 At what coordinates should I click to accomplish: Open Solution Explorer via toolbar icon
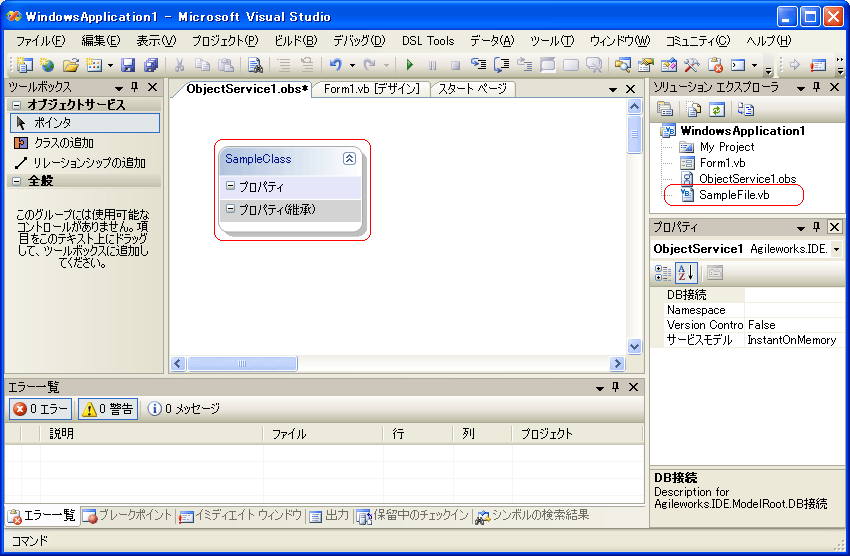[x=622, y=65]
